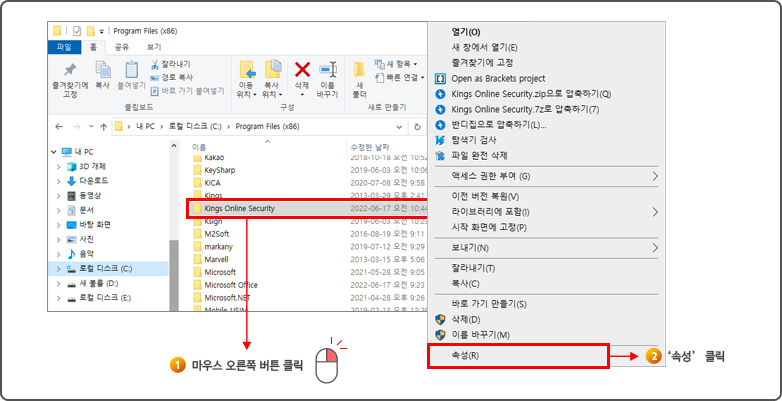
Task: Switch to the Home (홈) tab
Action: point(93,47)
